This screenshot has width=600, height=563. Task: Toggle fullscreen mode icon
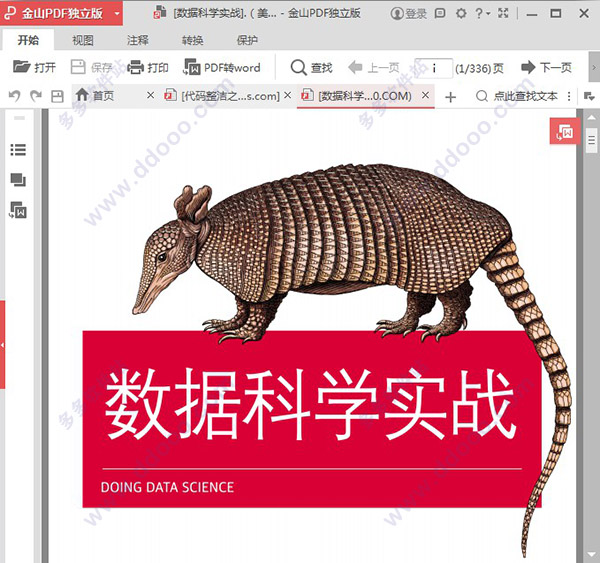503,13
